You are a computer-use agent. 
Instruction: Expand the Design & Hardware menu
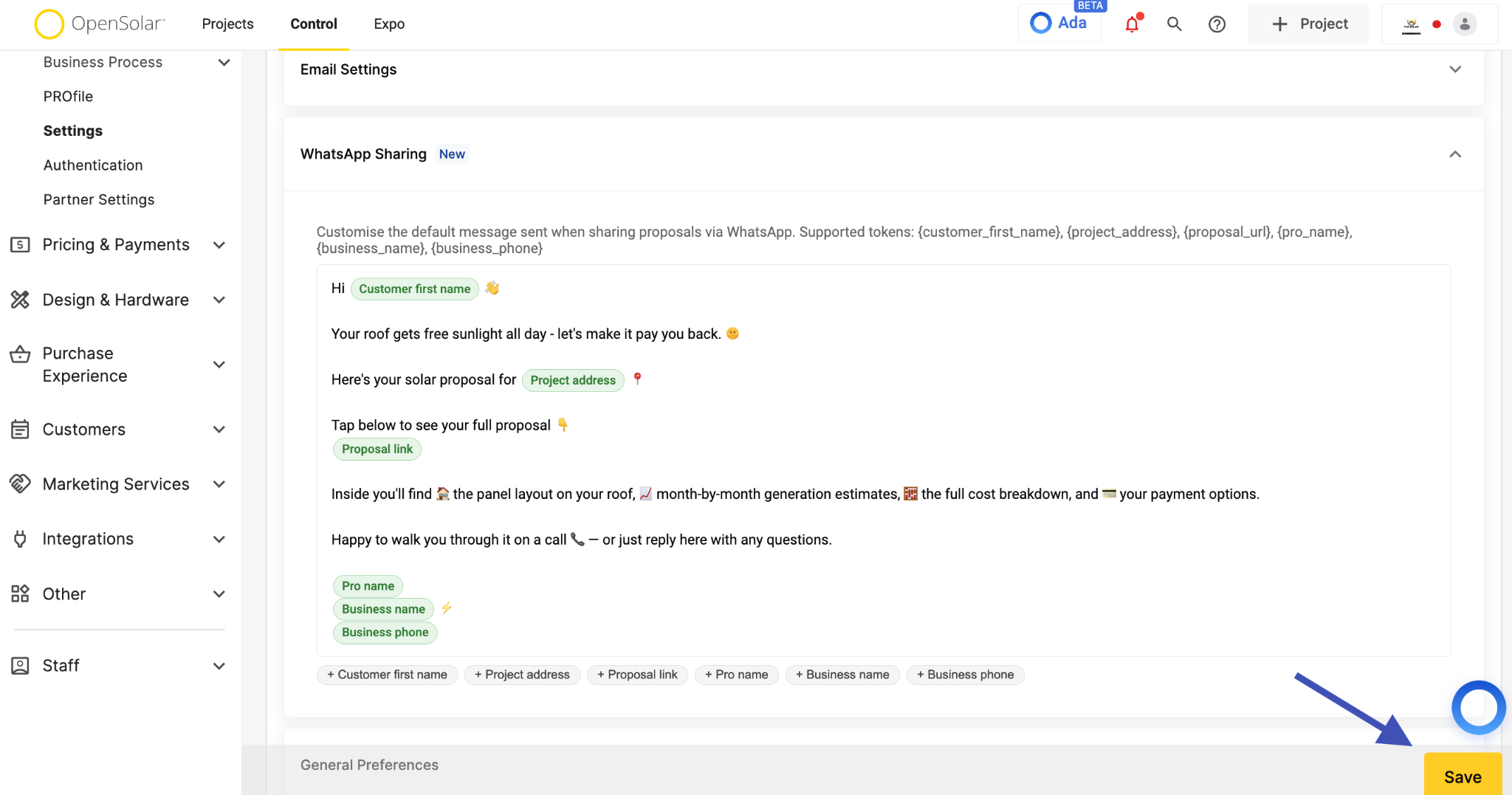click(x=219, y=300)
